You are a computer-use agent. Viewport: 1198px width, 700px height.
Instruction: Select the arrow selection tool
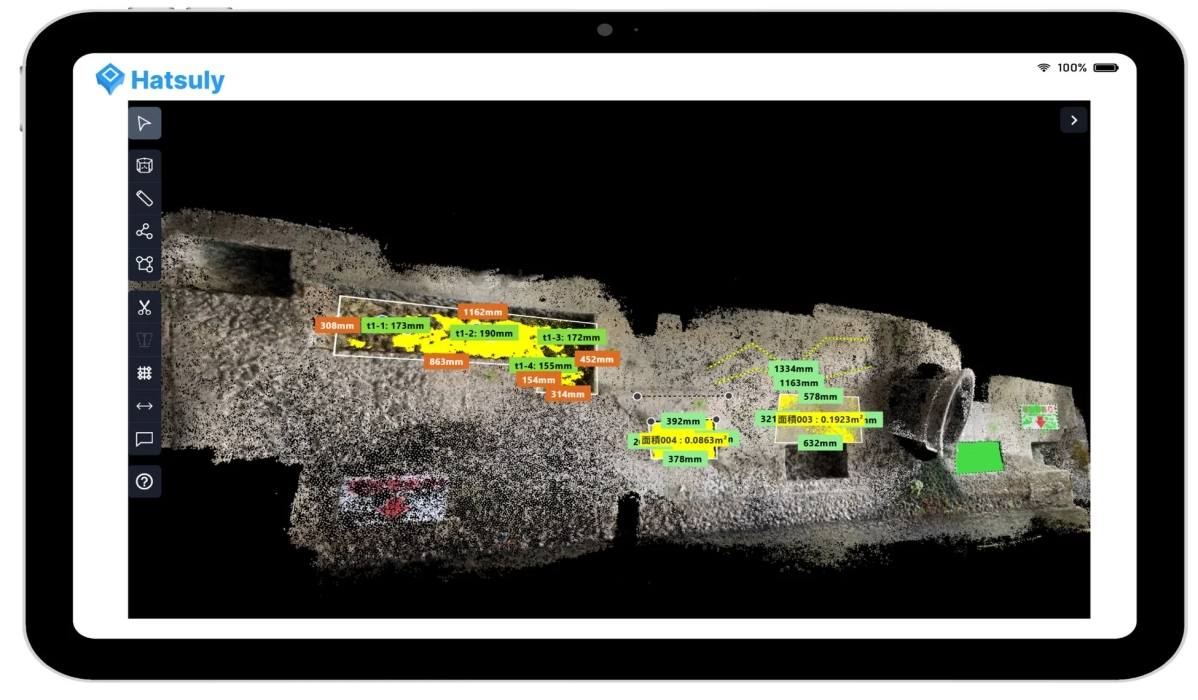point(144,124)
